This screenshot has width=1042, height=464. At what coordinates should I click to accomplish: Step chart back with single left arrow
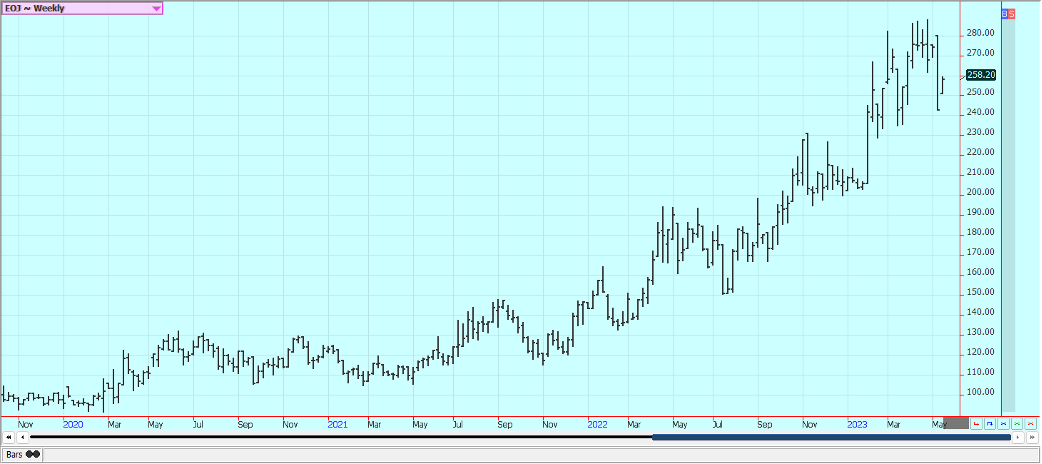click(x=22, y=437)
